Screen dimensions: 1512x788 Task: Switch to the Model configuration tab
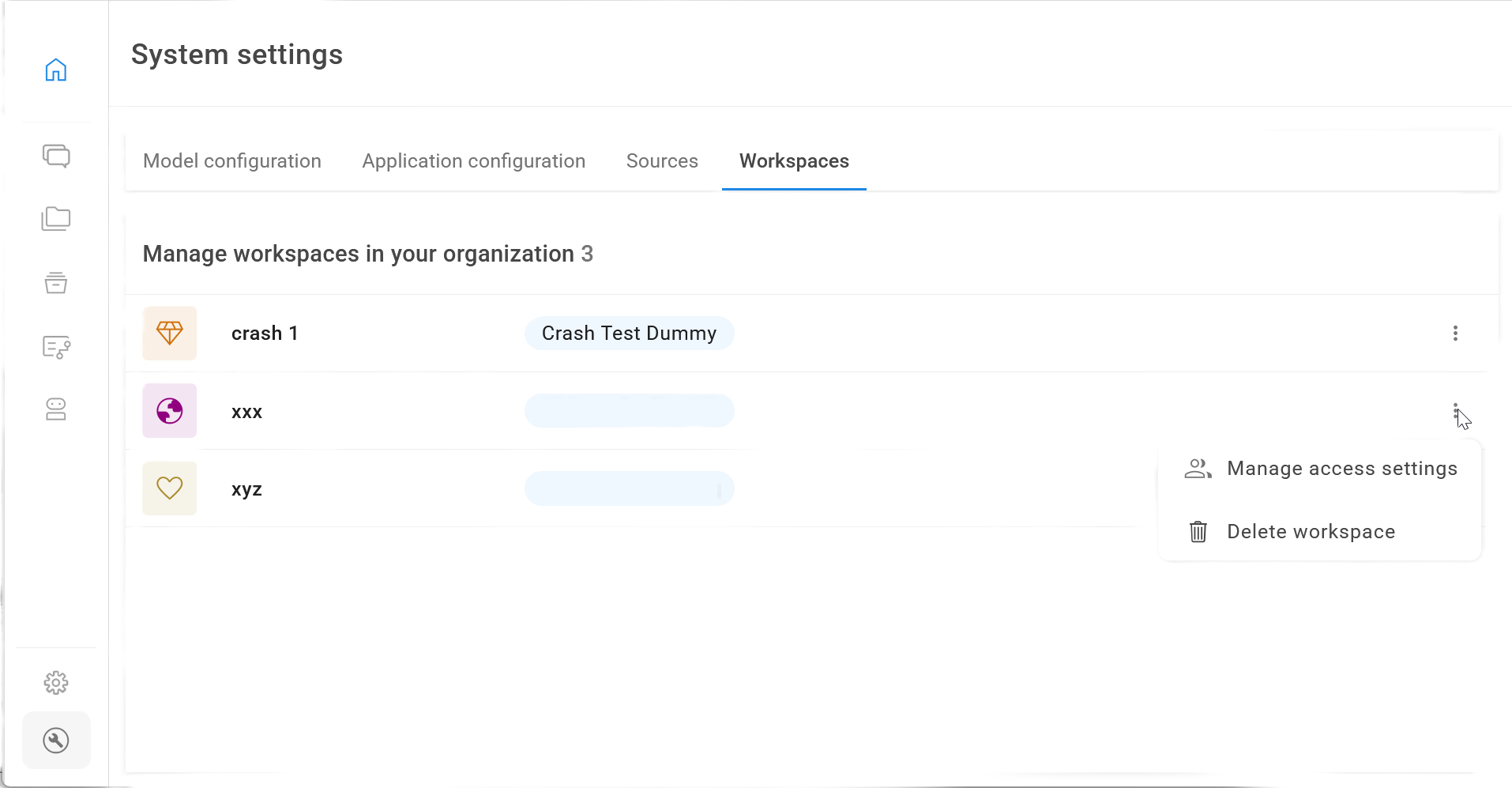pos(232,161)
